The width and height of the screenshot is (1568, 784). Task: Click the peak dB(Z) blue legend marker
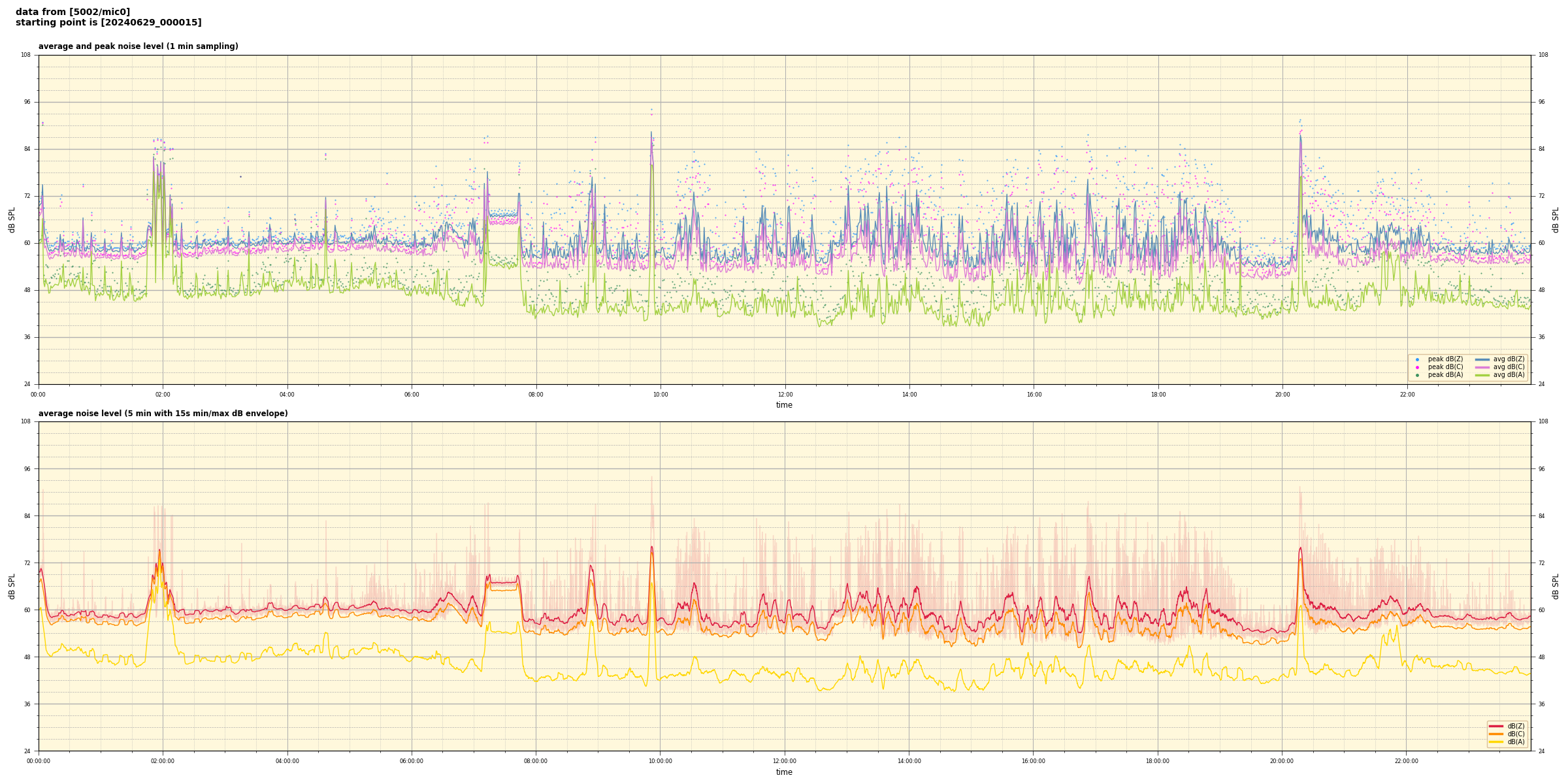tap(1417, 359)
